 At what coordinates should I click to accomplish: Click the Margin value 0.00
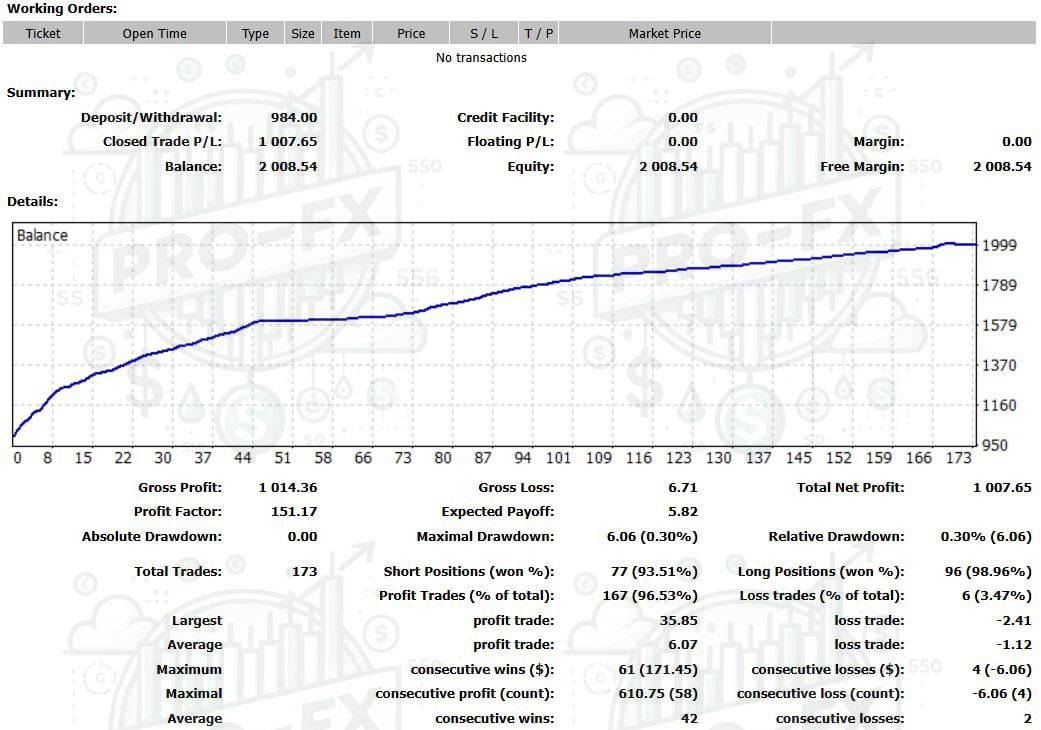click(x=1016, y=141)
